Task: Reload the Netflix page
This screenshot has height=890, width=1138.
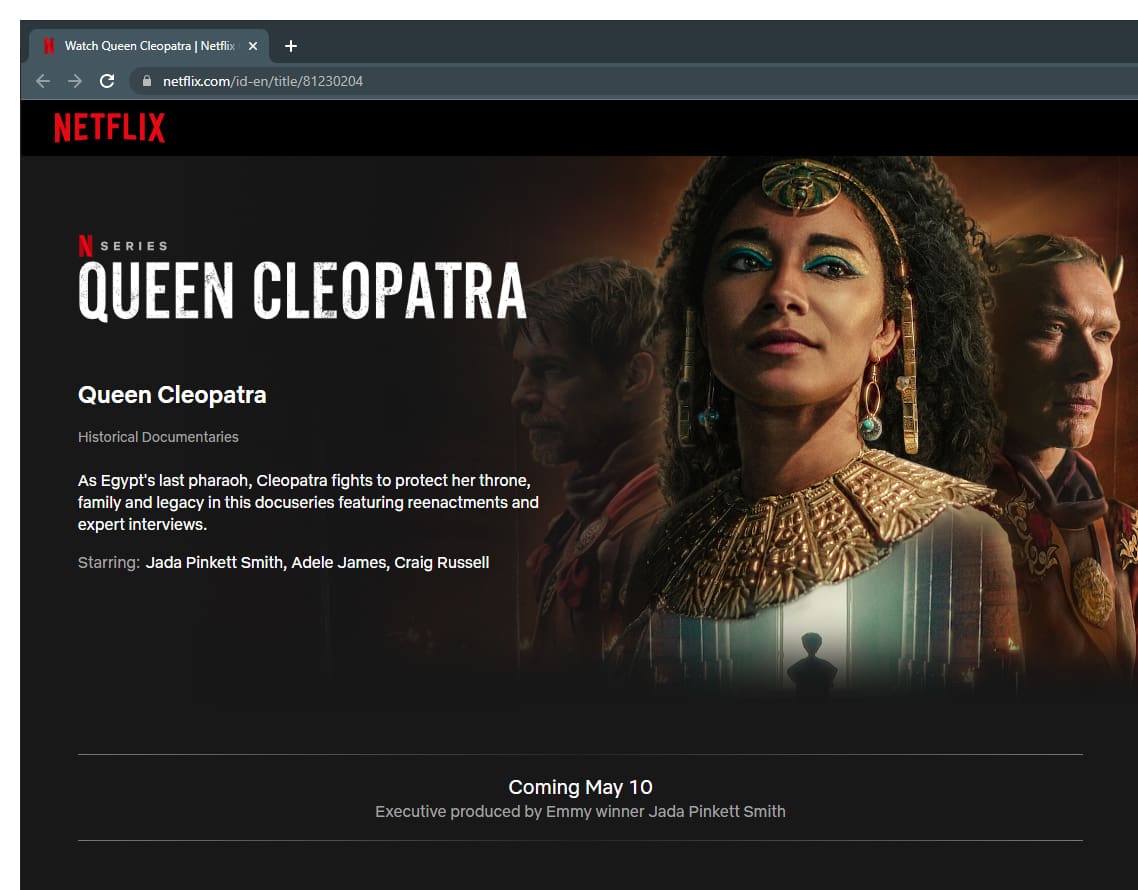Action: tap(107, 81)
